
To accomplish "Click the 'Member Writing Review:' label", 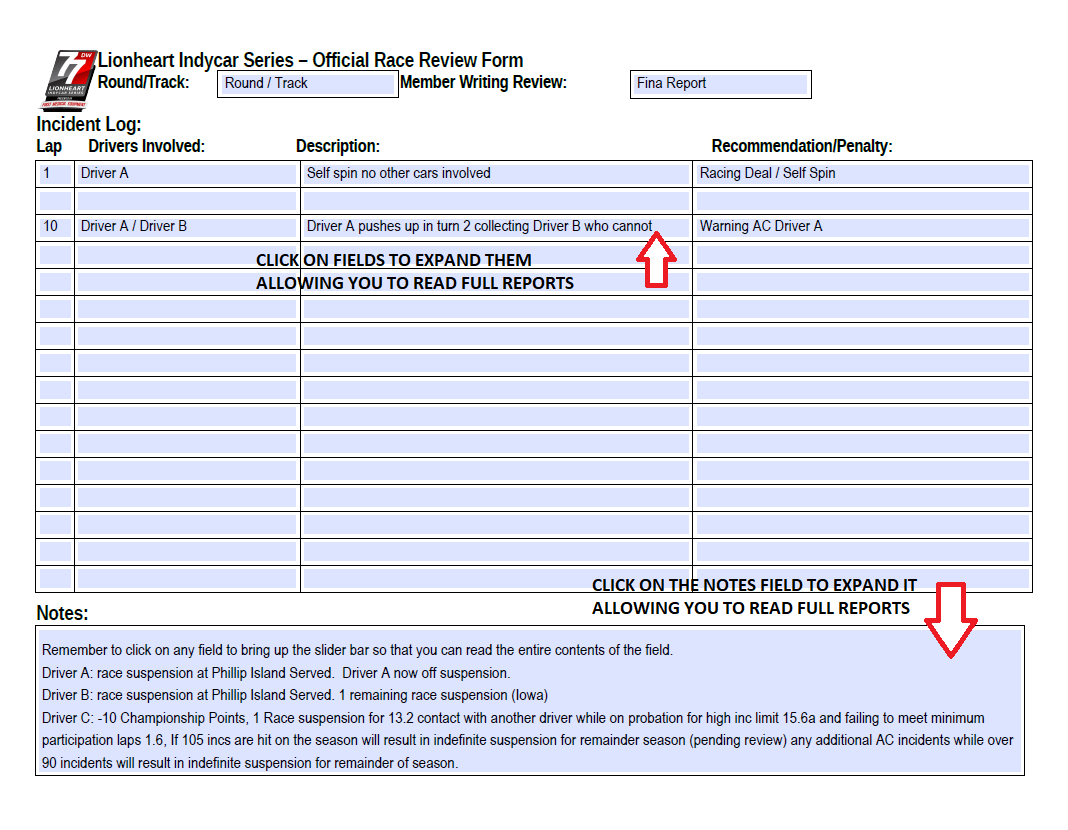I will [x=484, y=82].
